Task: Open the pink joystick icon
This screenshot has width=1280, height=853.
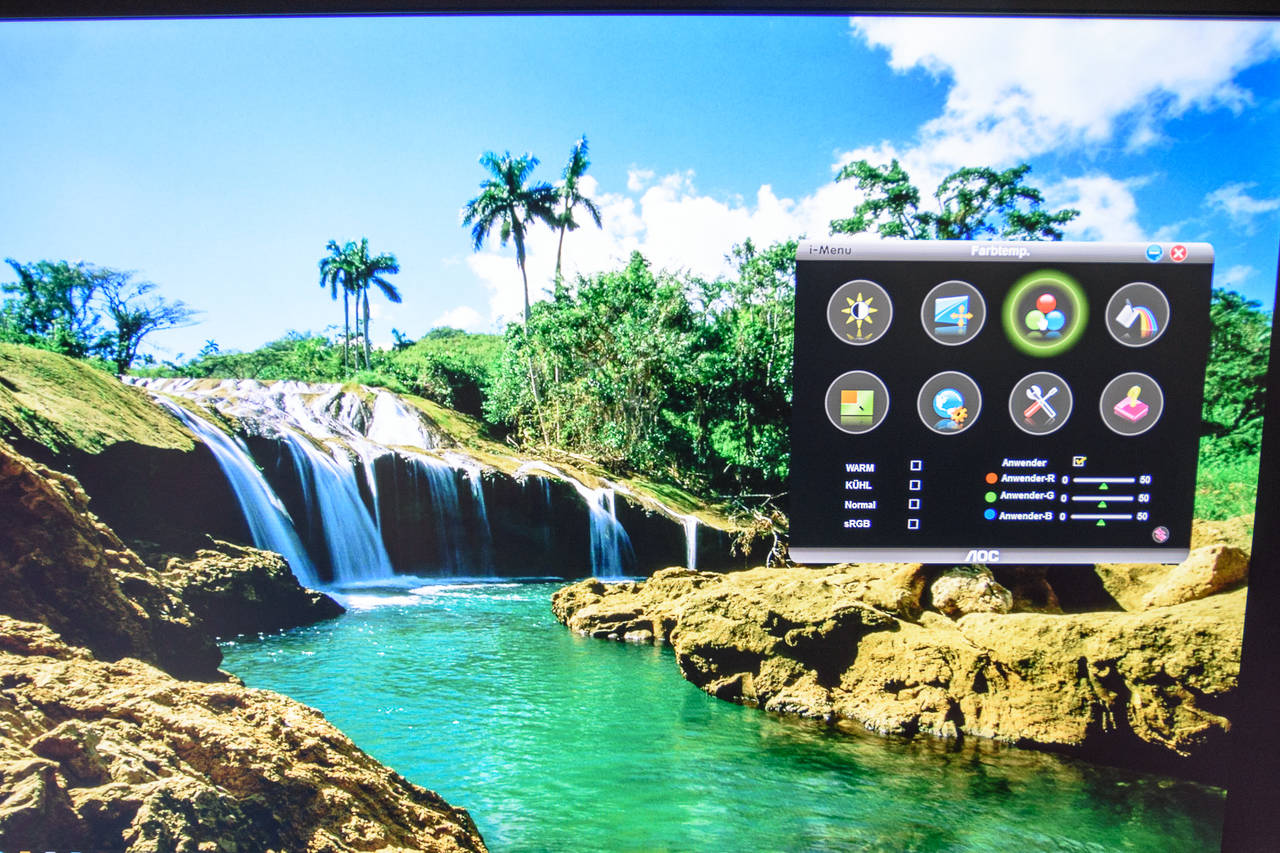Action: pyautogui.click(x=1132, y=404)
